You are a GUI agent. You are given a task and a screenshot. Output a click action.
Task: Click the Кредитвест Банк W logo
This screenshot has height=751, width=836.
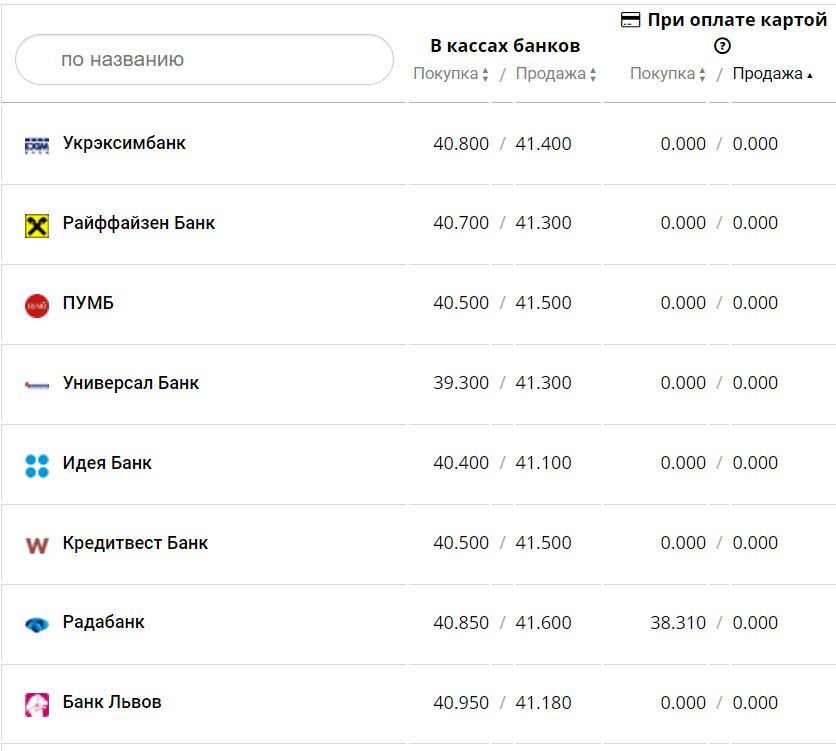(x=36, y=545)
